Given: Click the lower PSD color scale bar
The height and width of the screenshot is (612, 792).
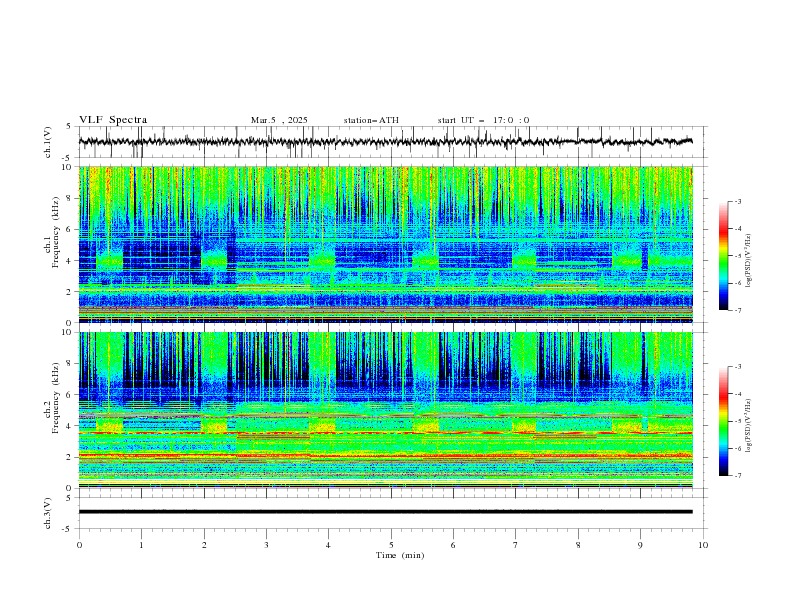Looking at the screenshot, I should point(723,421).
